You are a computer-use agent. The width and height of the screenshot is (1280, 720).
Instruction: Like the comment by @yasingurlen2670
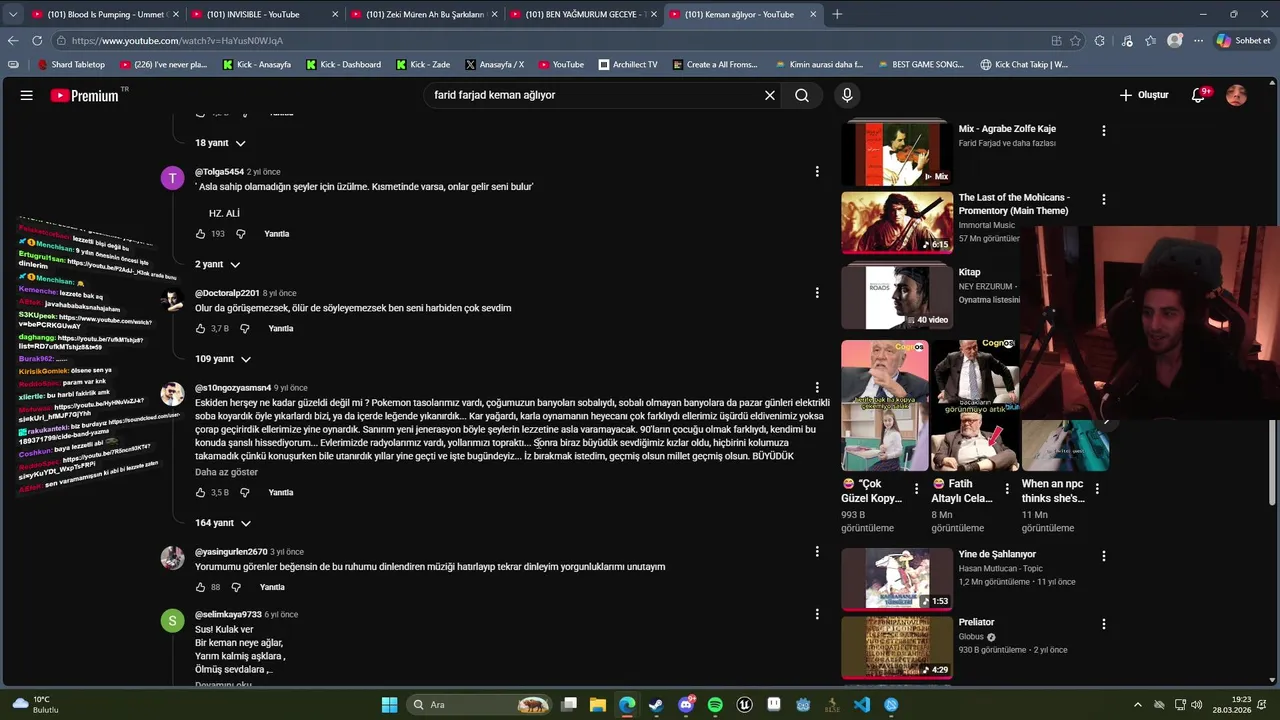click(200, 587)
